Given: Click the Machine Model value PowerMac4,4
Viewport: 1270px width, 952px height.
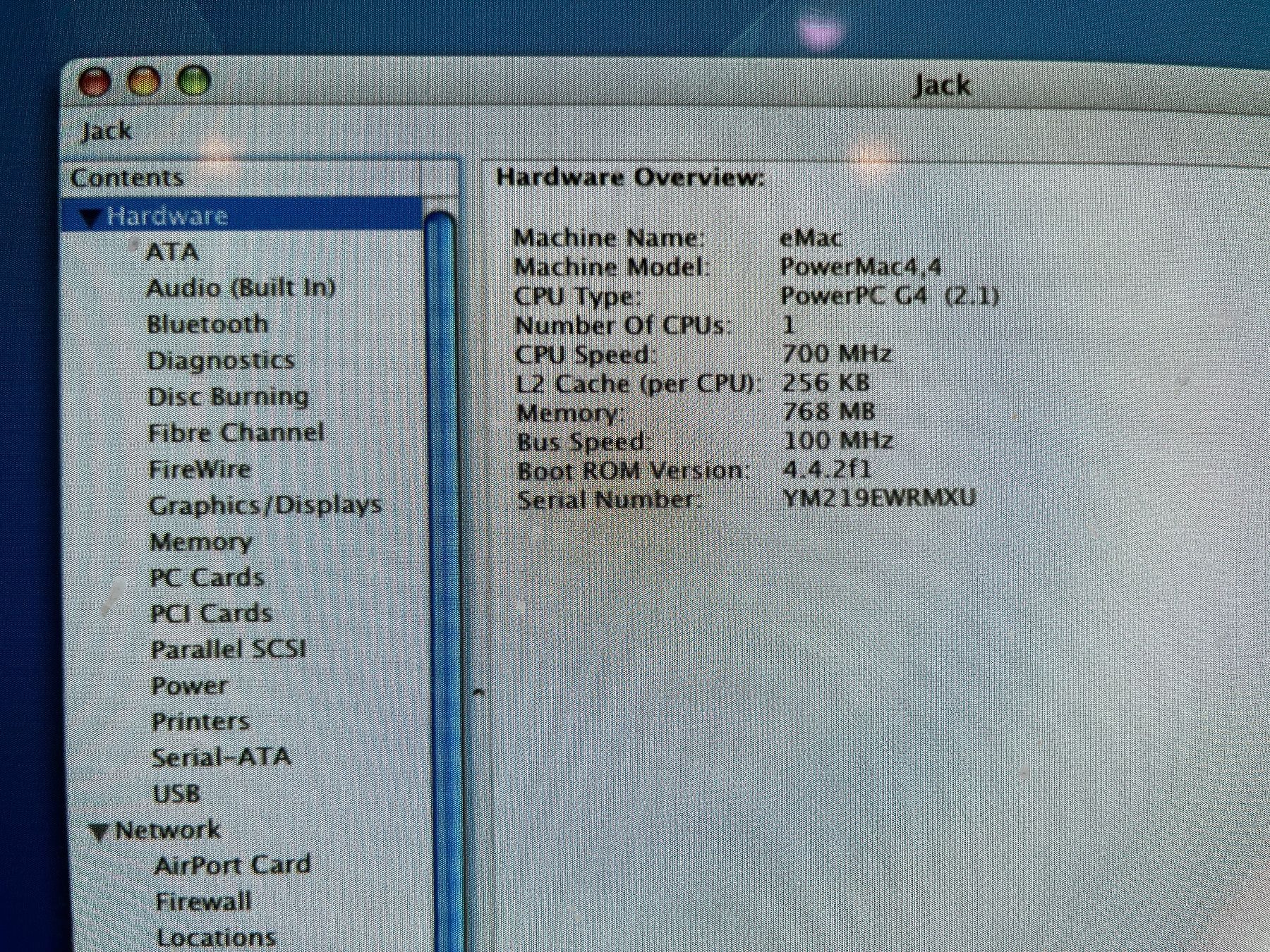Looking at the screenshot, I should tap(861, 267).
